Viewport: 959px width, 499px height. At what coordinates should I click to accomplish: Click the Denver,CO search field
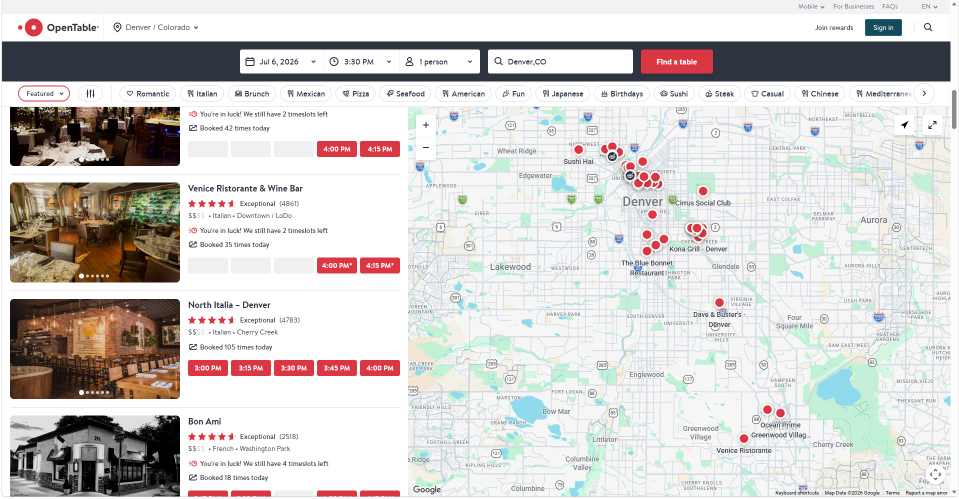pyautogui.click(x=560, y=62)
